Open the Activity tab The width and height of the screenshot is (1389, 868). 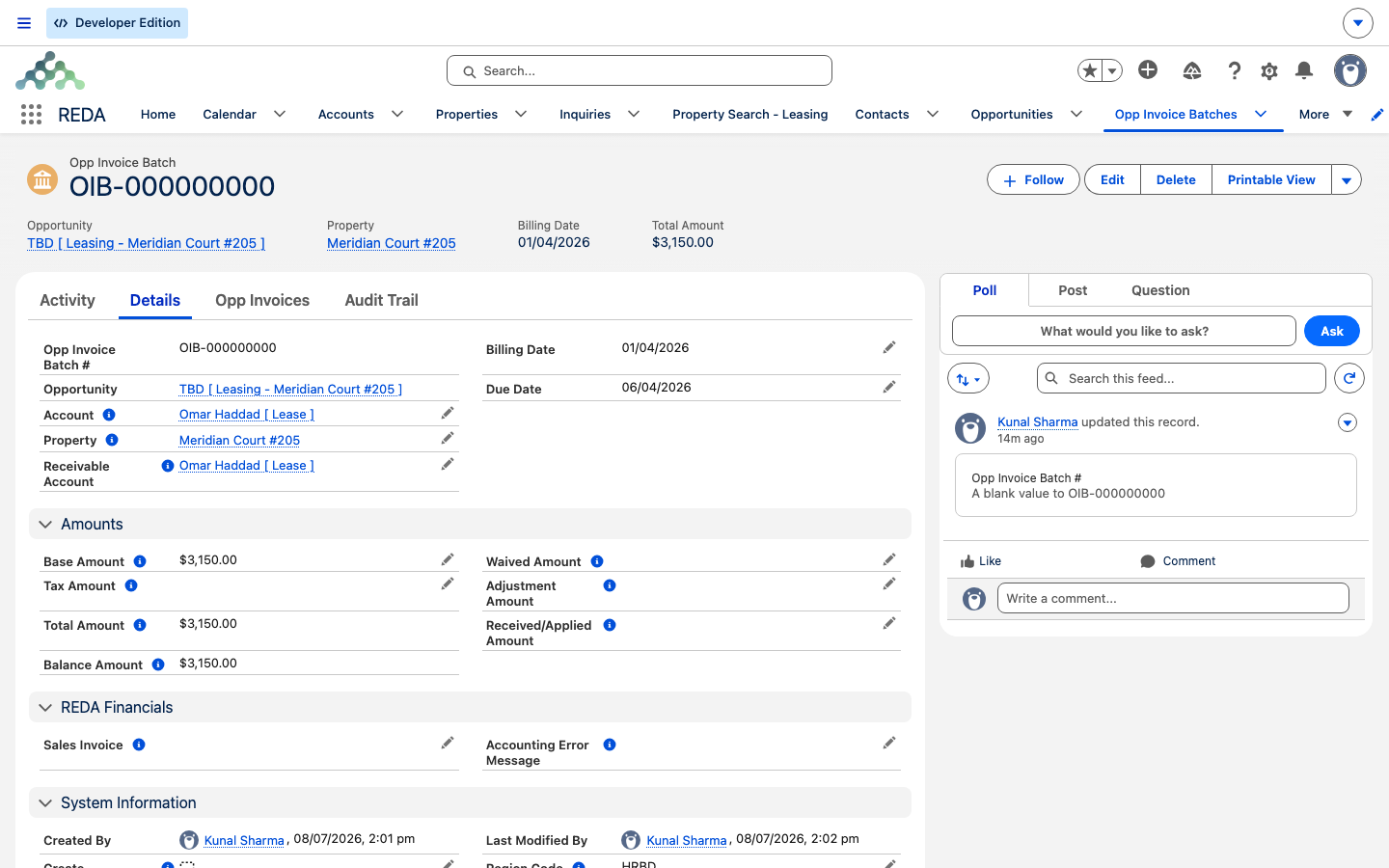(x=68, y=300)
